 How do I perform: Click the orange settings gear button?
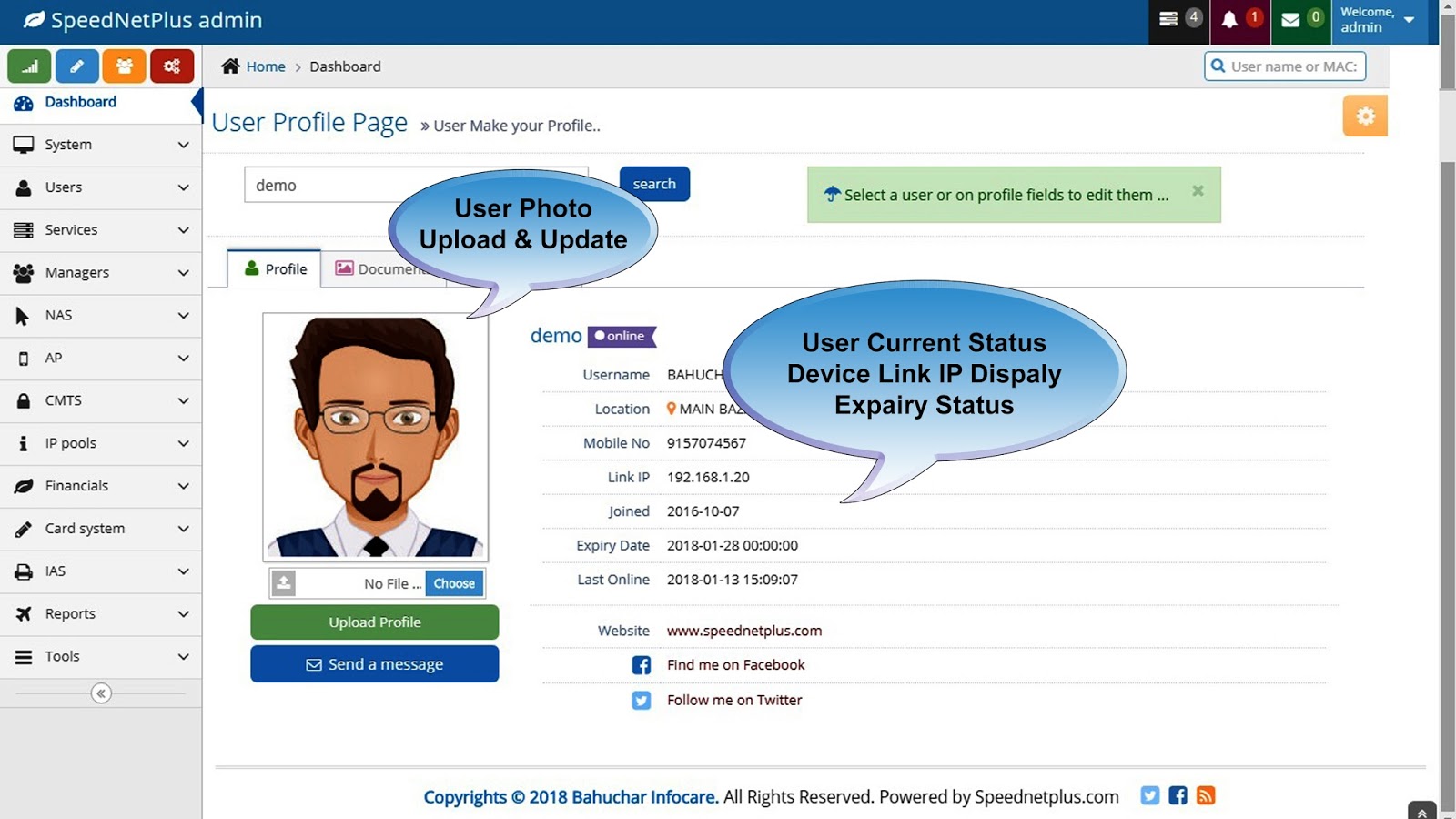[1365, 116]
